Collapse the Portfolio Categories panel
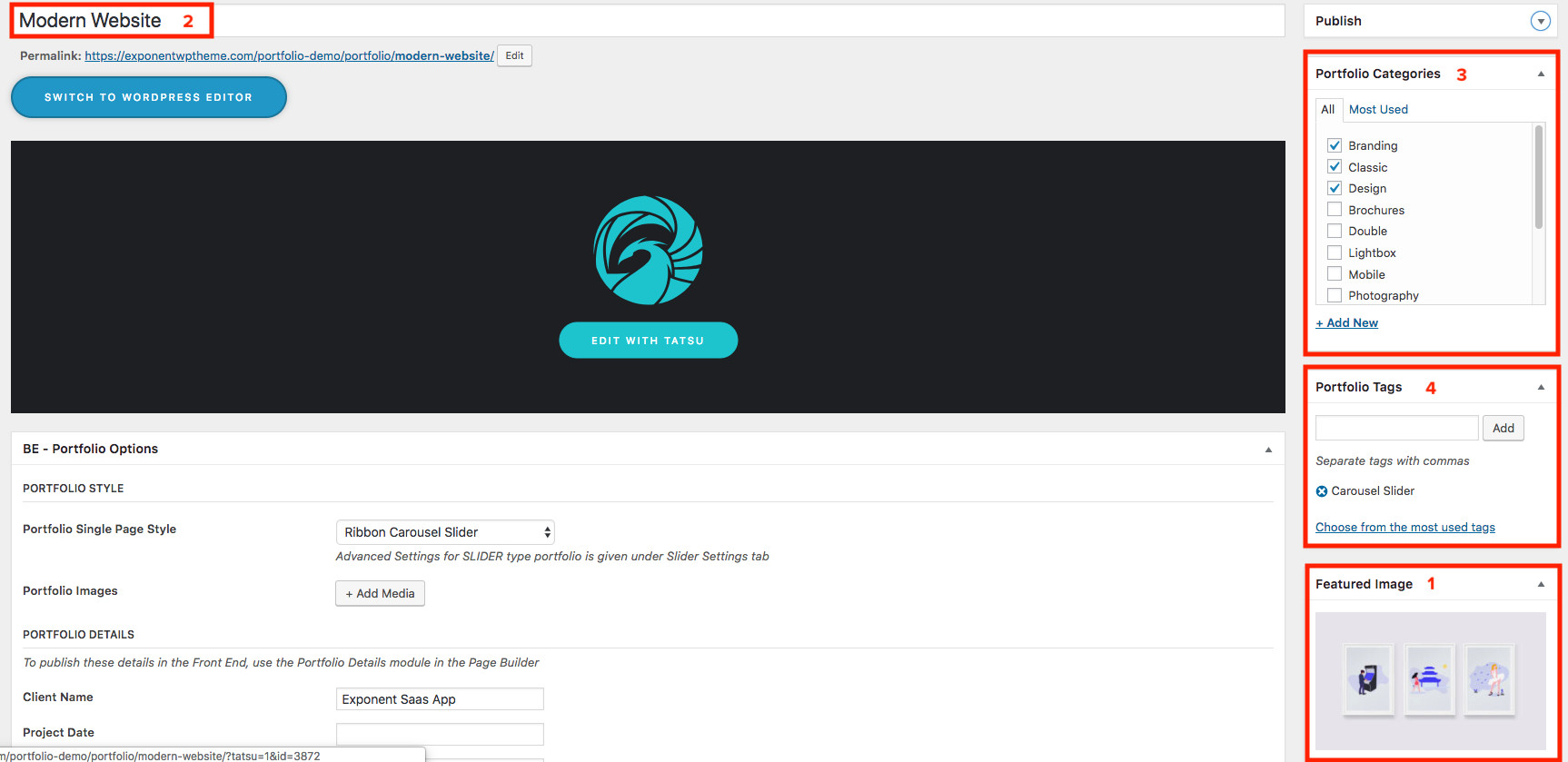 [x=1541, y=74]
